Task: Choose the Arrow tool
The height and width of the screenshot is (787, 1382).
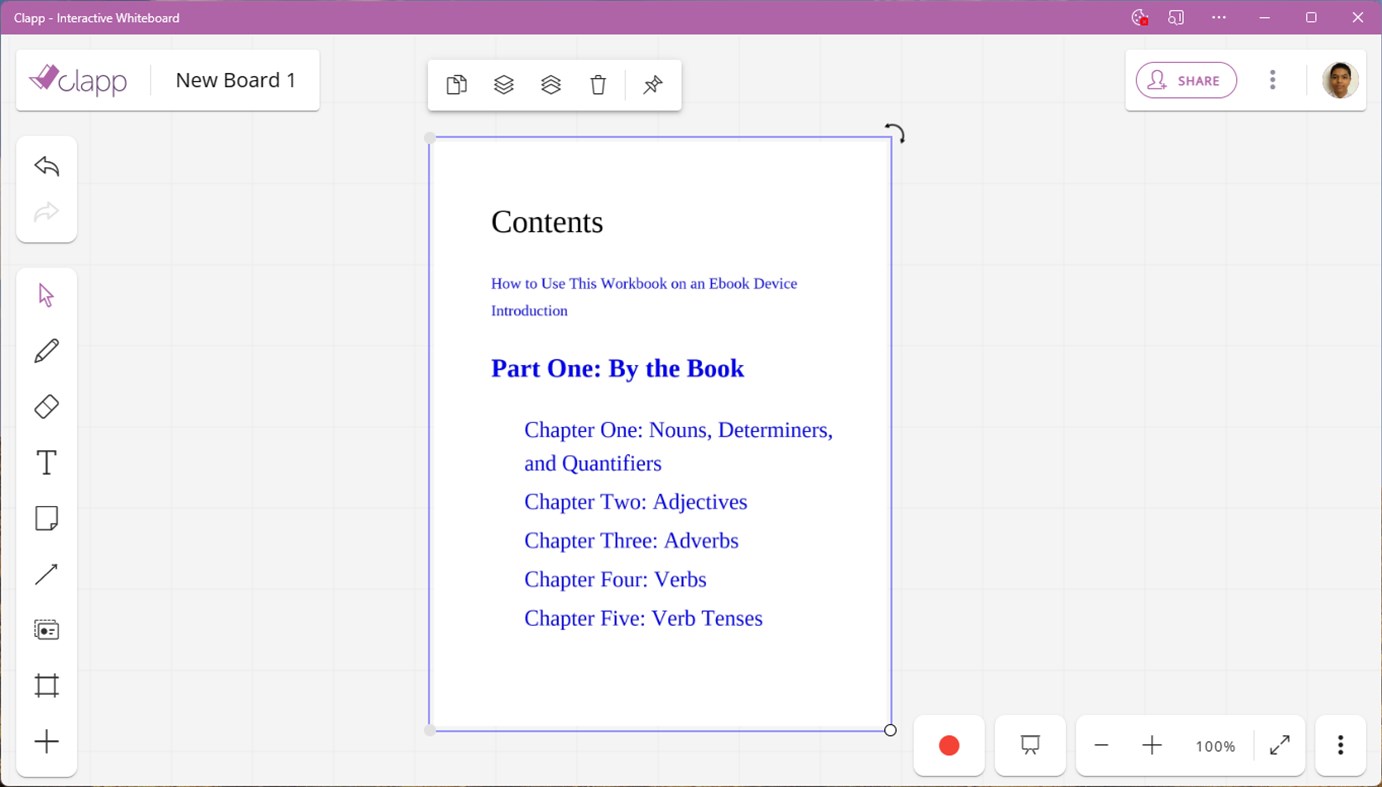Action: click(46, 573)
